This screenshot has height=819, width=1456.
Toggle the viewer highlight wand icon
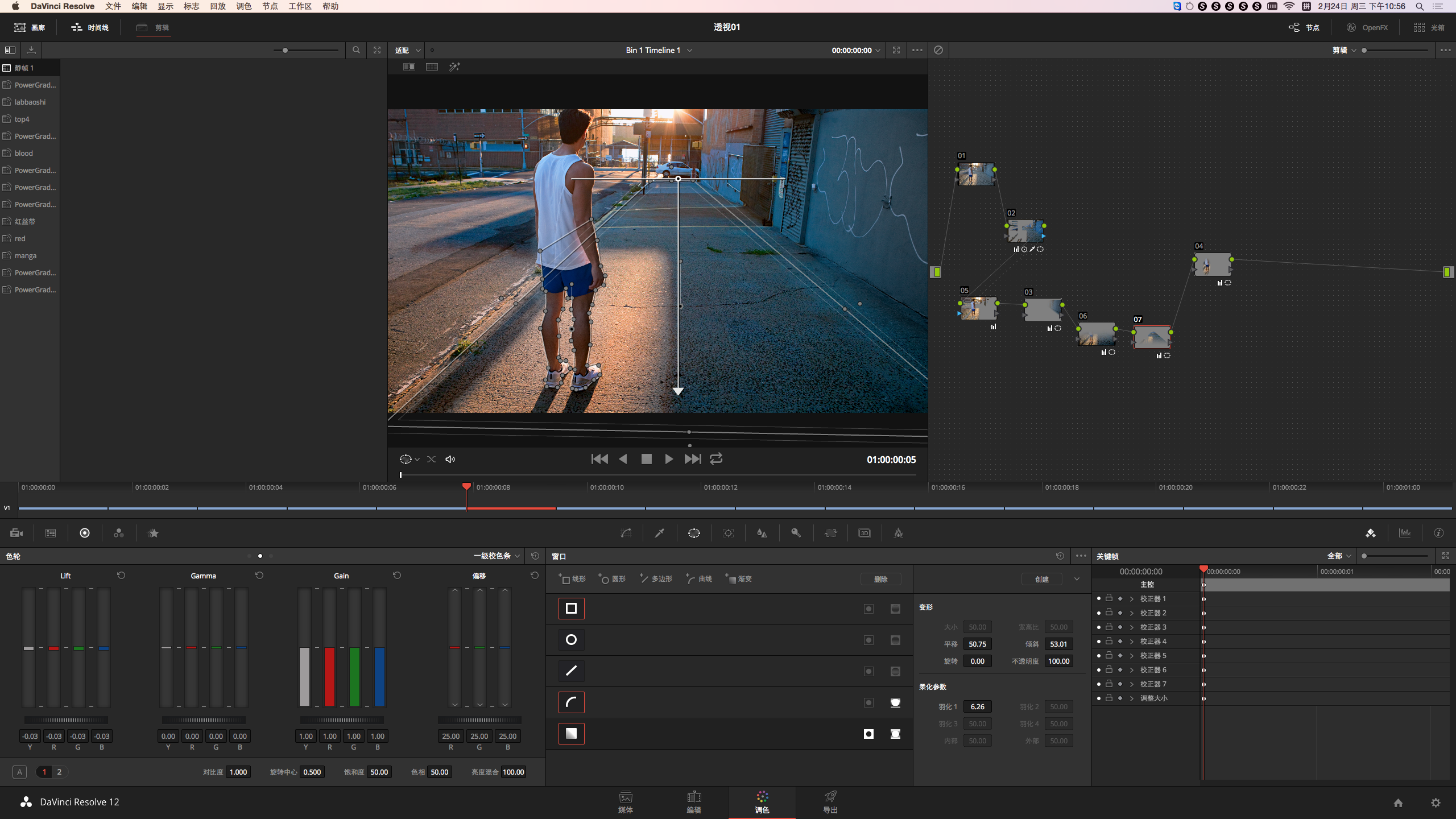click(x=454, y=67)
